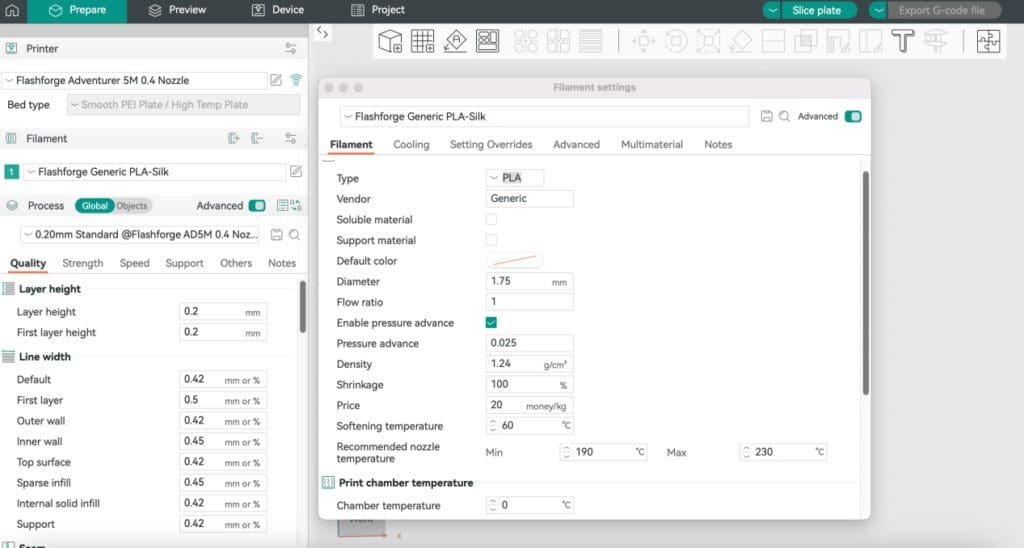Screen dimensions: 1024x548
Task: Click the Scale tool icon
Action: coord(708,41)
